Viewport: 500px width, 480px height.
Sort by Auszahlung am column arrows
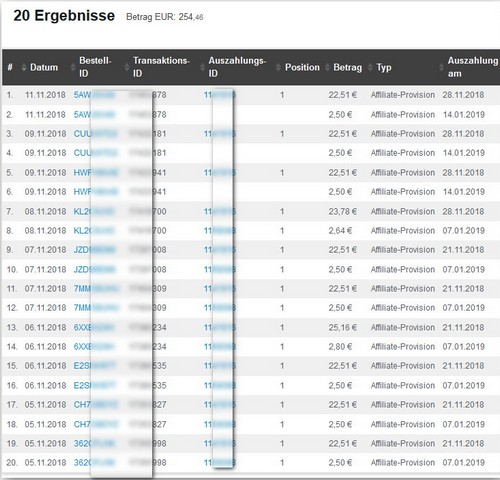[x=441, y=68]
